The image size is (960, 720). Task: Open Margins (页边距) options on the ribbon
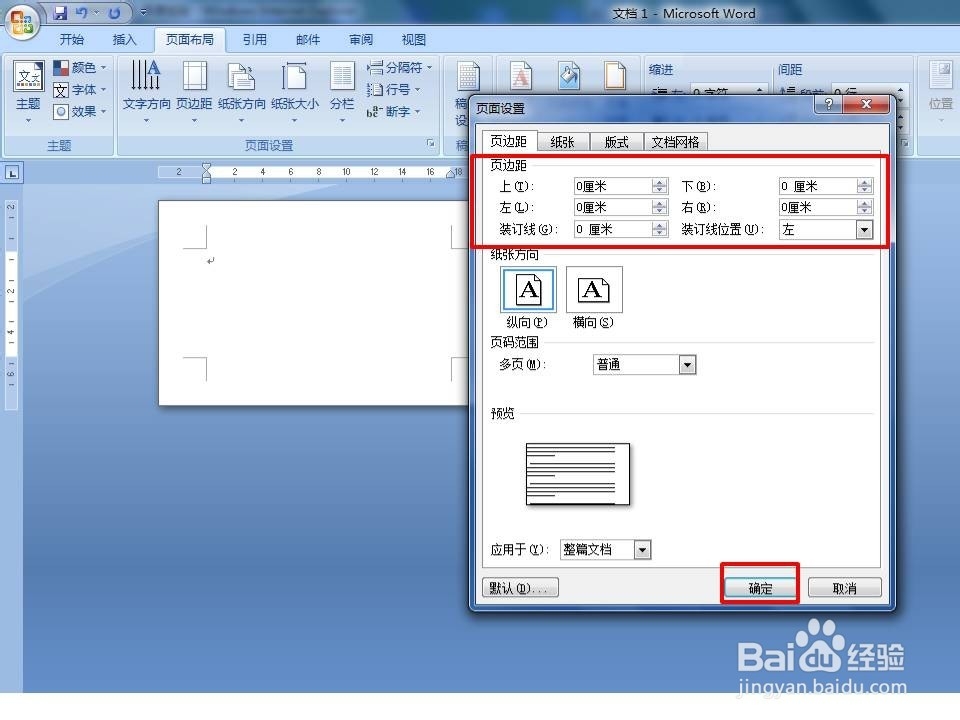point(194,87)
